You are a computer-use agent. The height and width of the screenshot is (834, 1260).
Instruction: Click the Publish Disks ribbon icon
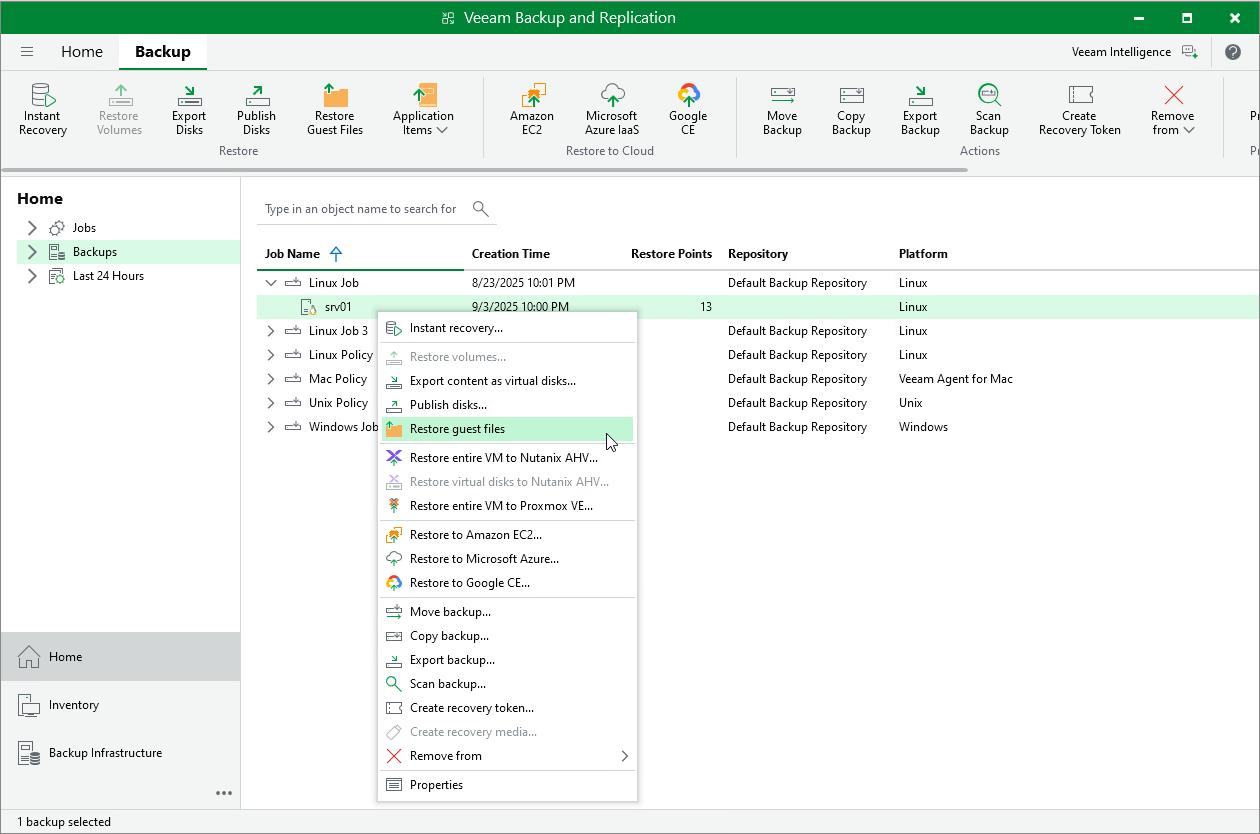coord(256,109)
